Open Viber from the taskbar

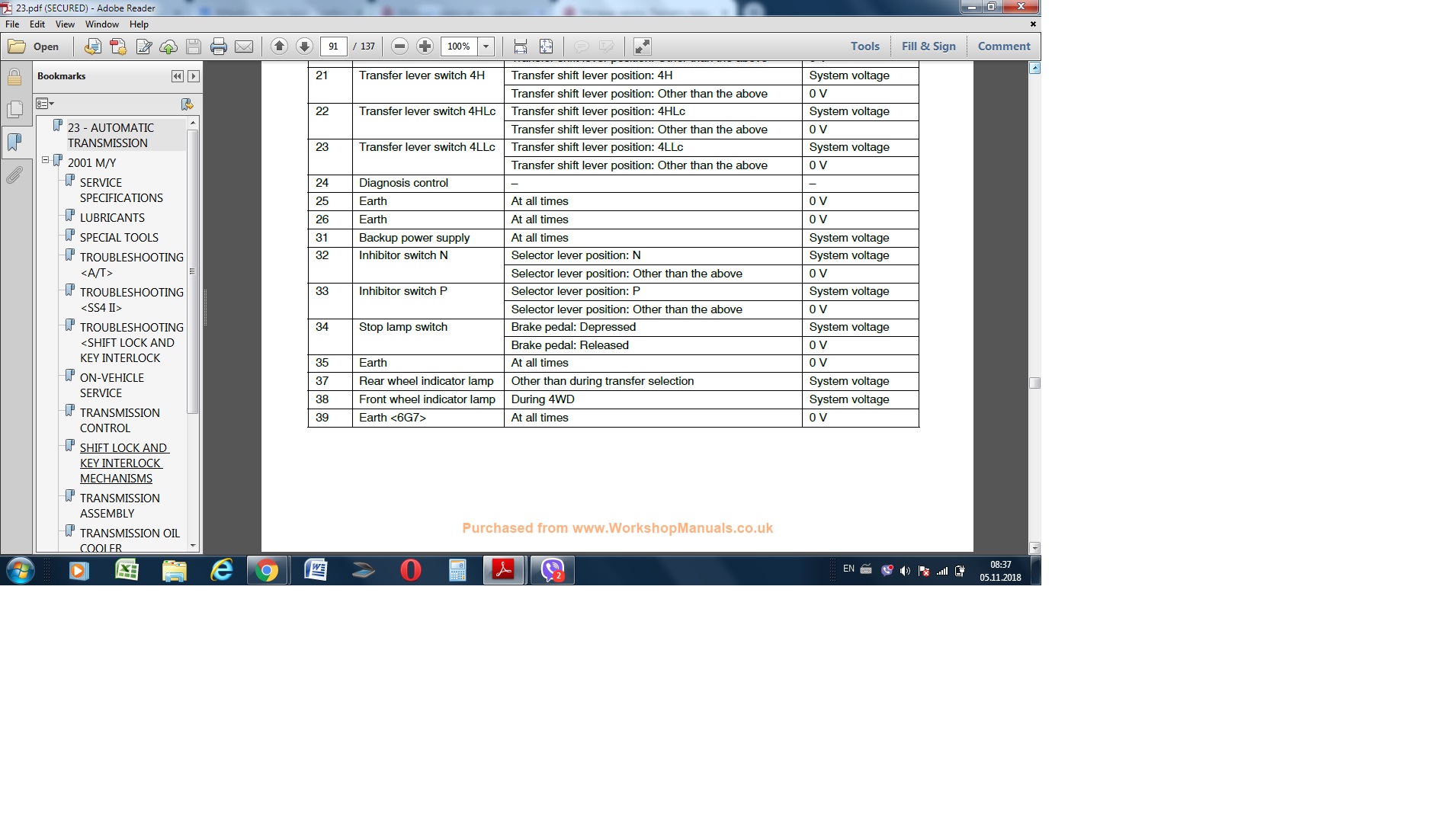(552, 570)
